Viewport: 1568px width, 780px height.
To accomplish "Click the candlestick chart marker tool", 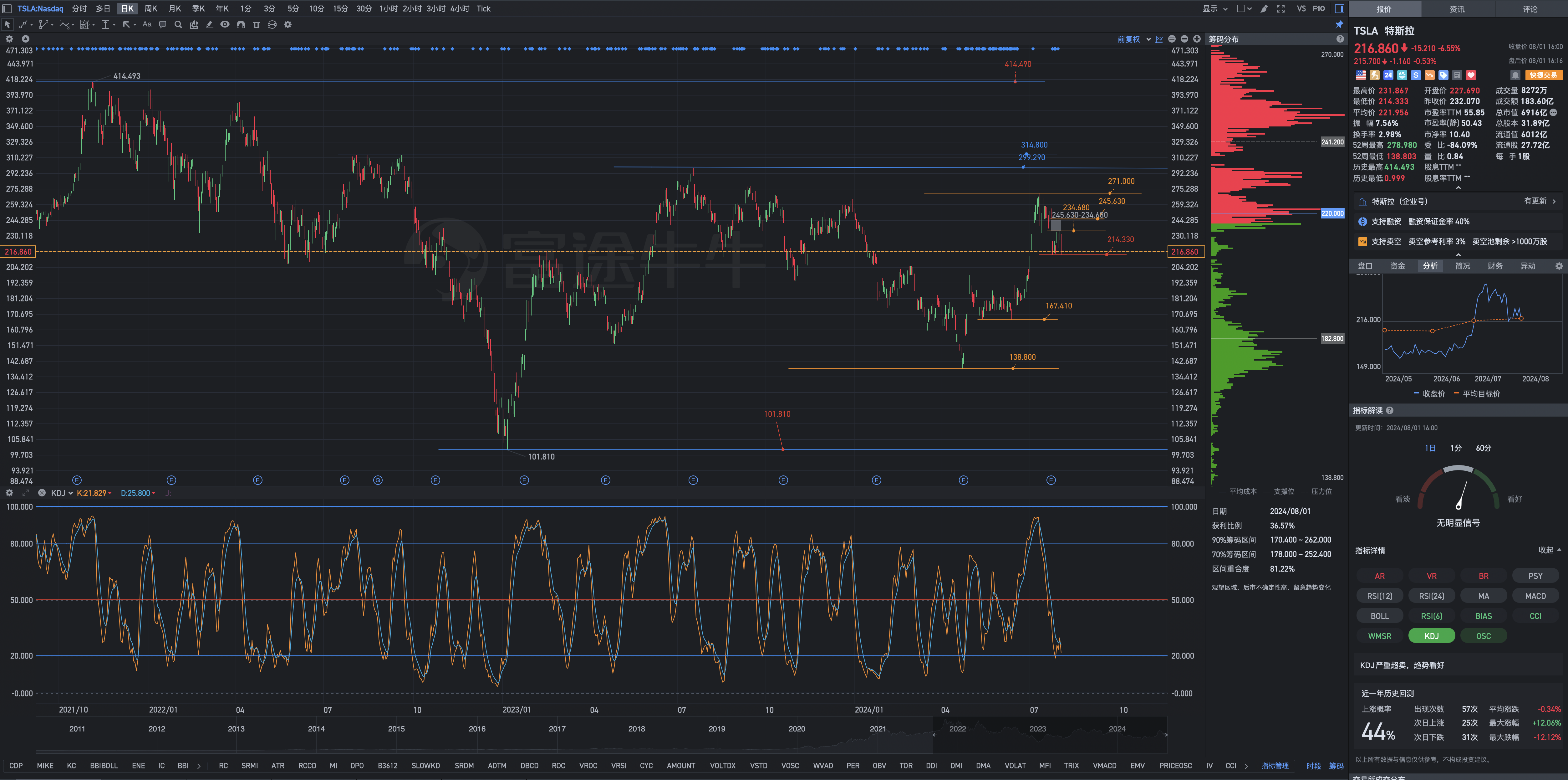I will click(194, 25).
